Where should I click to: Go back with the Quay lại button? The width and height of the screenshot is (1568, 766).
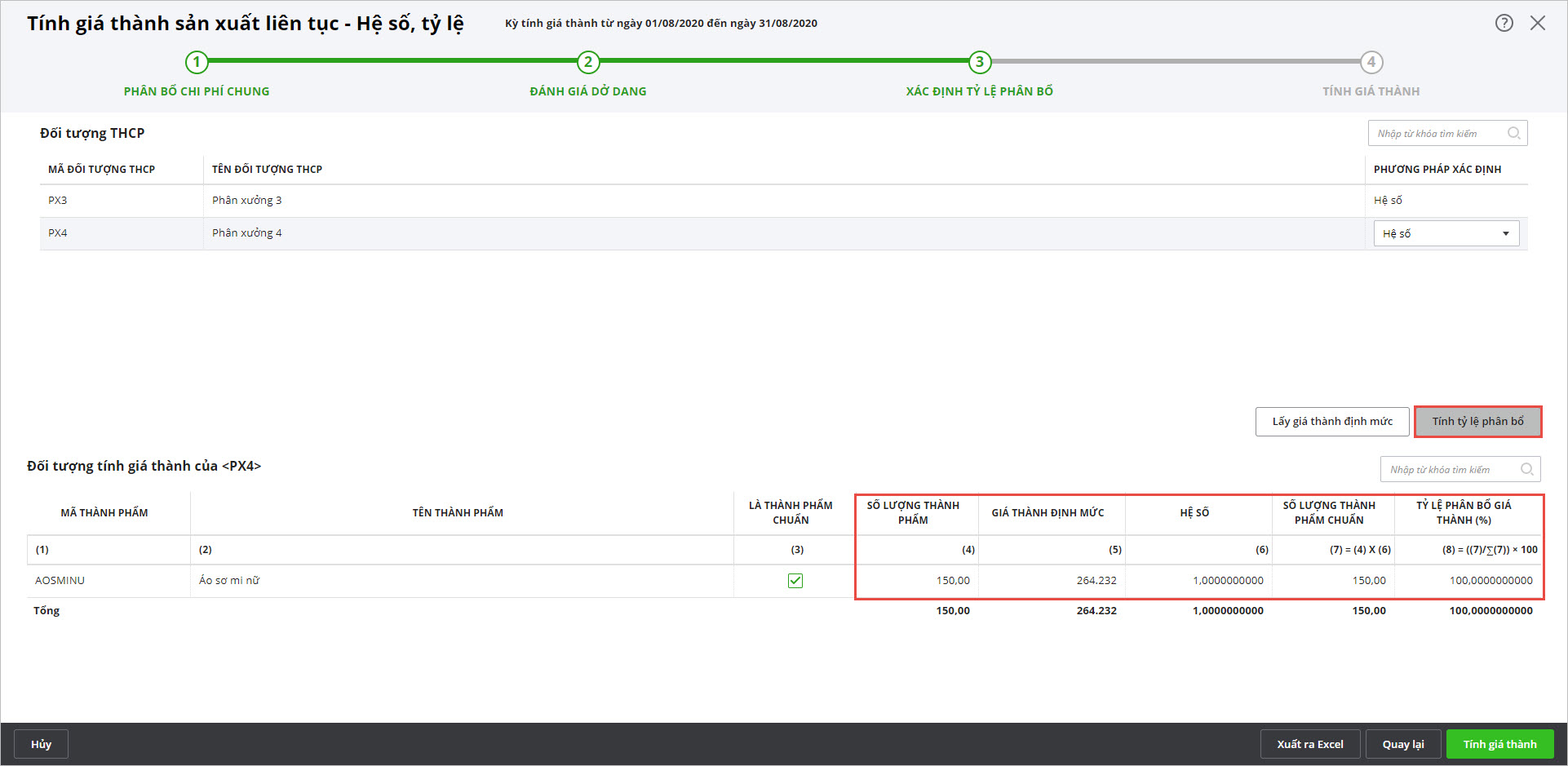click(x=1402, y=744)
